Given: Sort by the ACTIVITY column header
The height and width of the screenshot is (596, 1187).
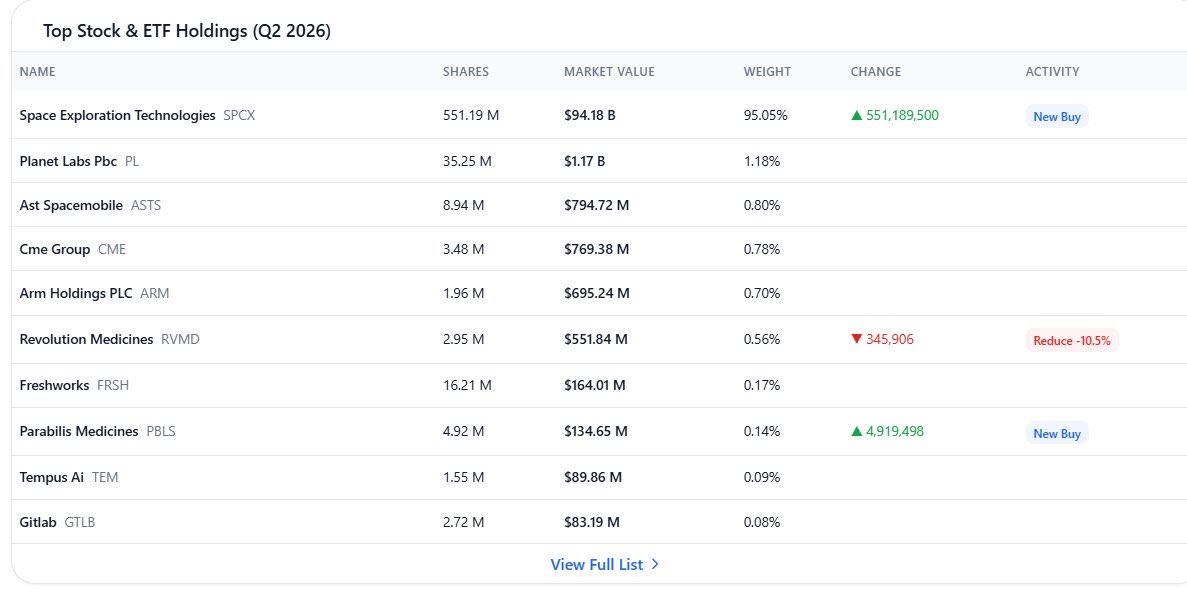Looking at the screenshot, I should click(x=1052, y=71).
